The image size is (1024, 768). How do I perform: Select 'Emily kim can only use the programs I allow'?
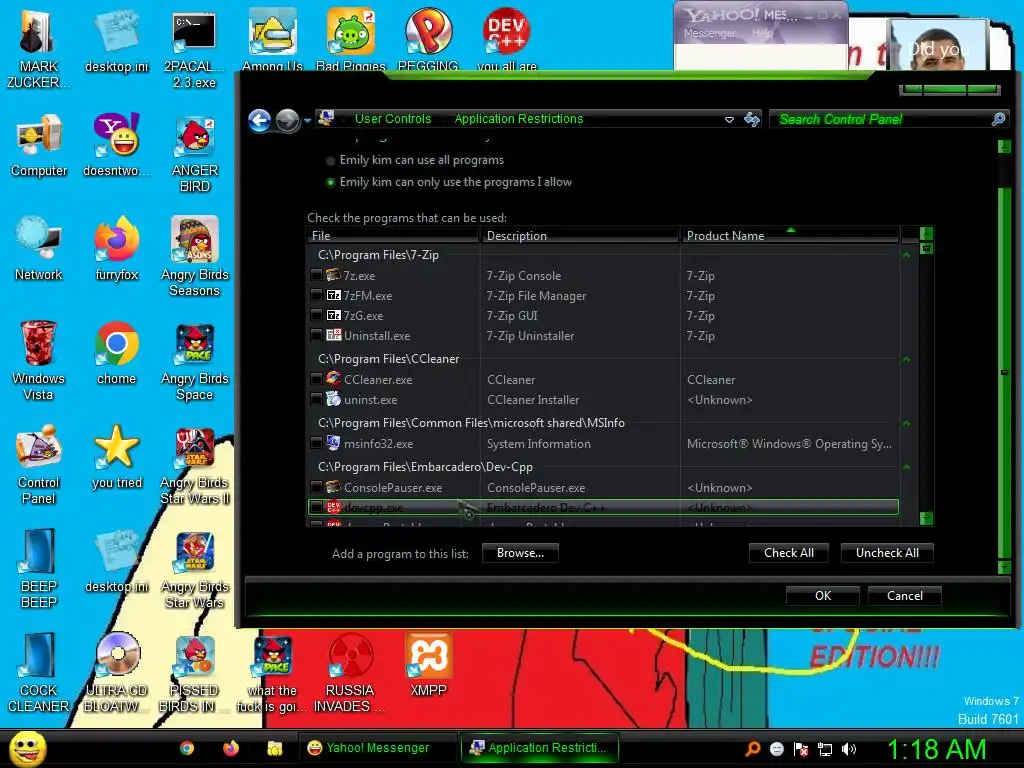[330, 182]
